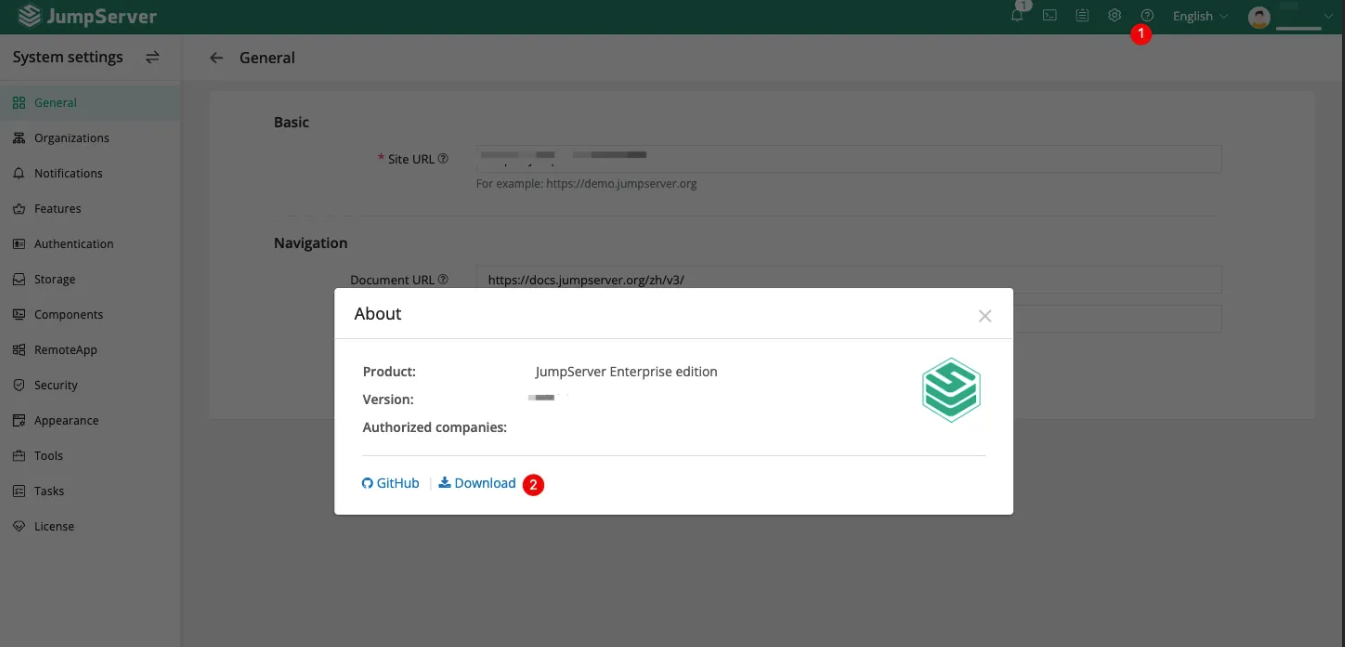Click the About dialog title
1345x647 pixels.
(378, 314)
